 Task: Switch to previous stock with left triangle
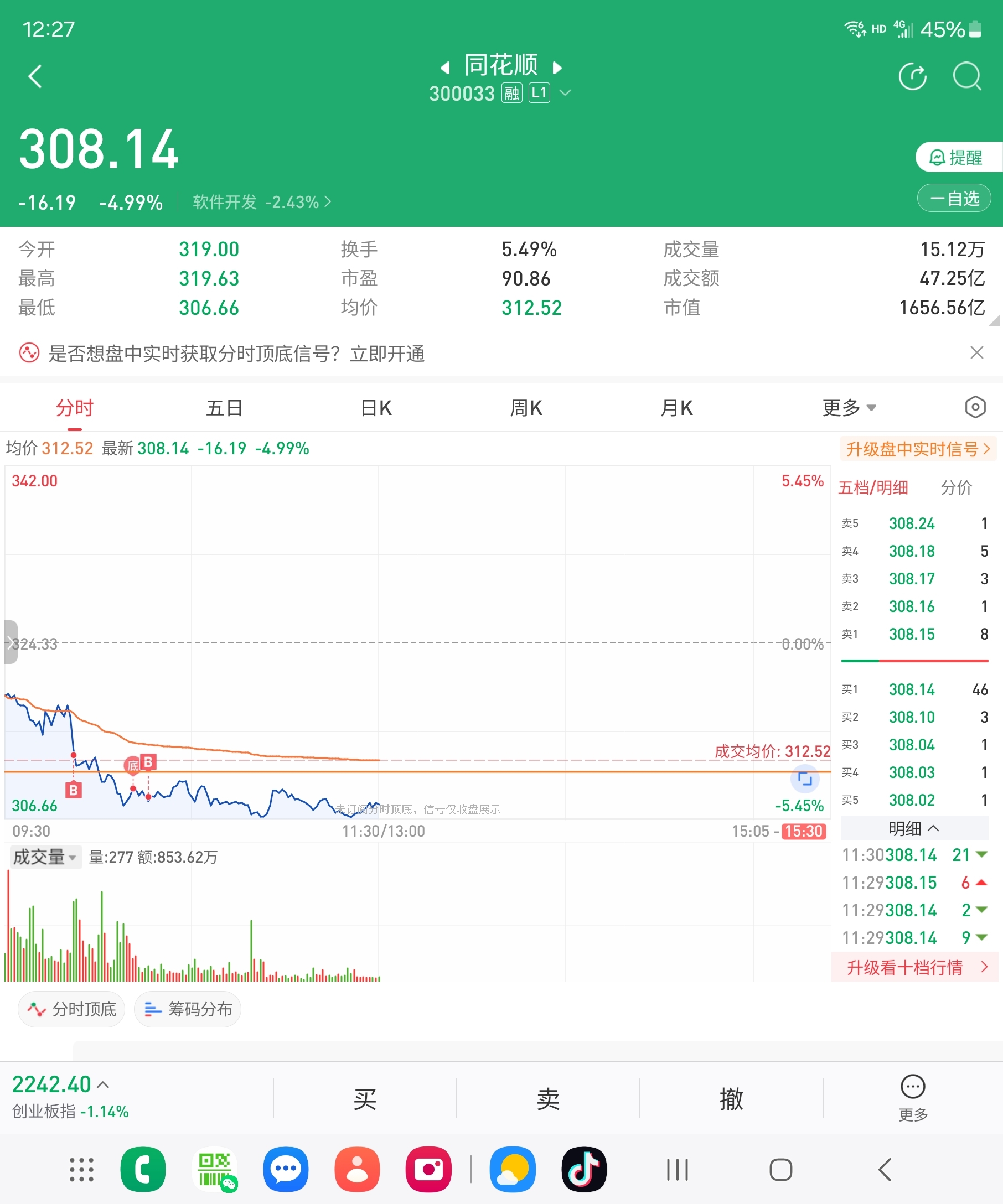click(445, 68)
